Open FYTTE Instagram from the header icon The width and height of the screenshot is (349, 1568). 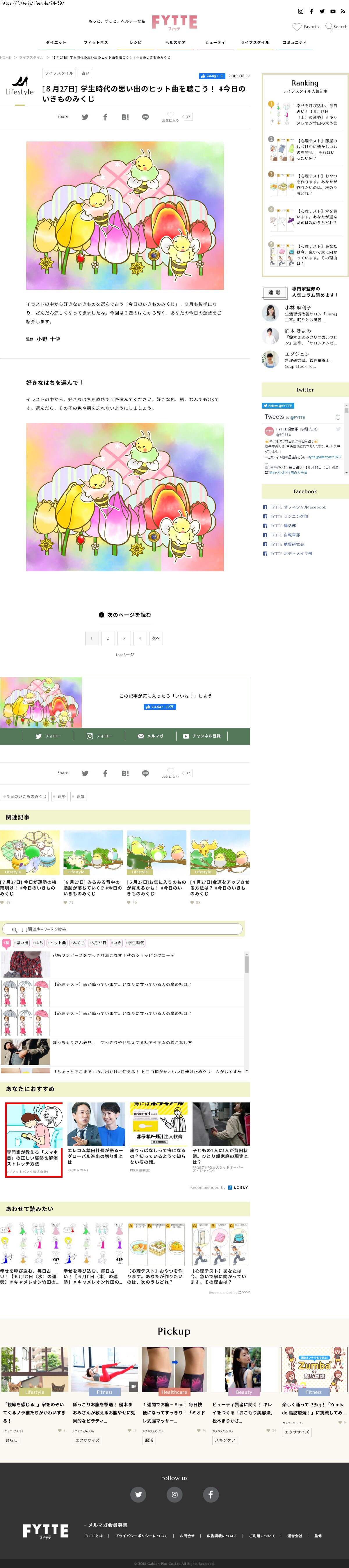(x=300, y=12)
